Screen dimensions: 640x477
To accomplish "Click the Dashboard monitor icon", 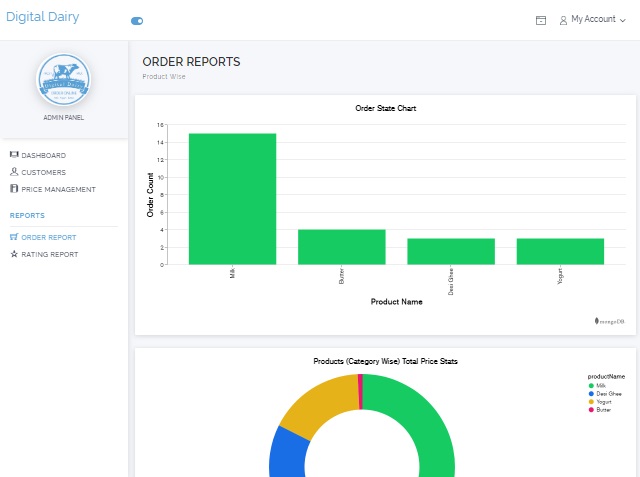I will click(x=14, y=154).
